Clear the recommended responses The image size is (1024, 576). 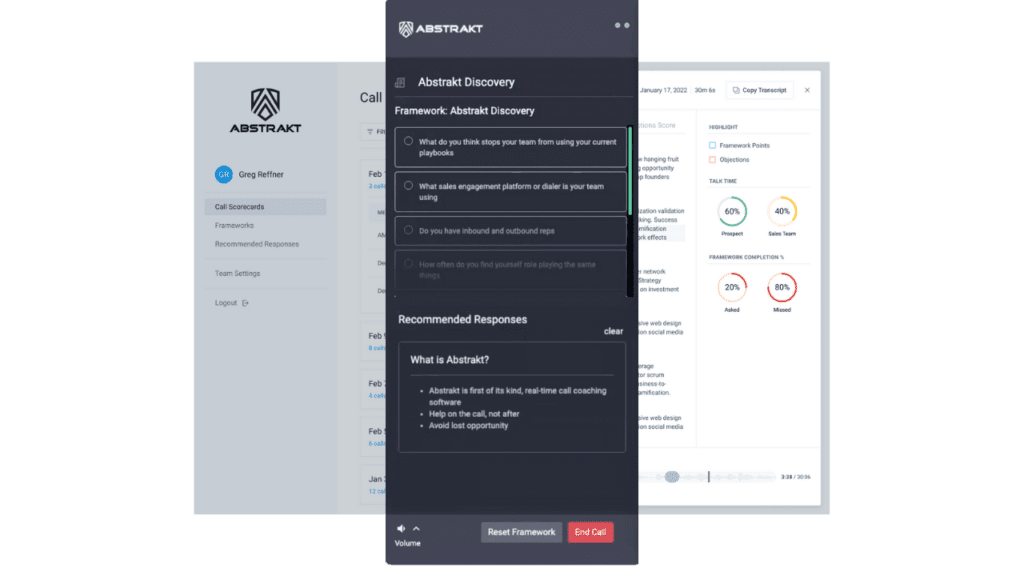613,331
